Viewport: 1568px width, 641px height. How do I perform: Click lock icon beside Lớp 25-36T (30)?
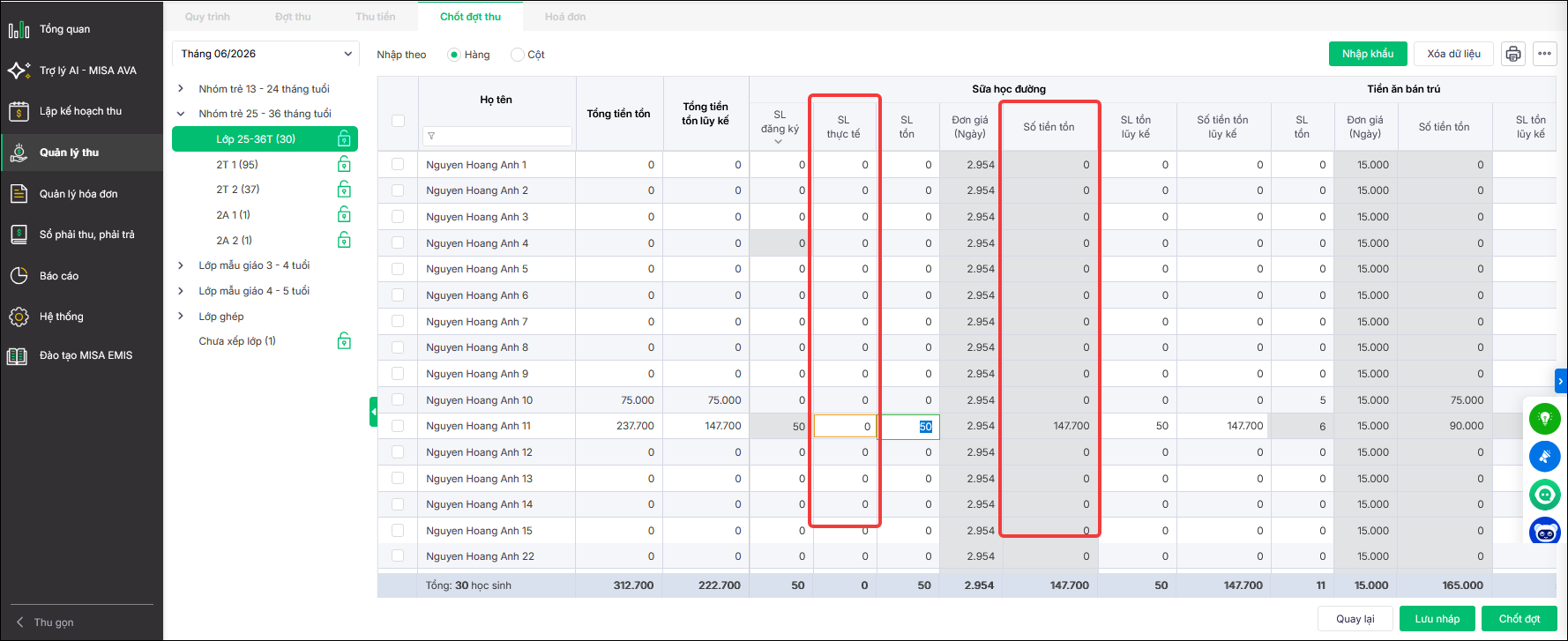[x=344, y=139]
